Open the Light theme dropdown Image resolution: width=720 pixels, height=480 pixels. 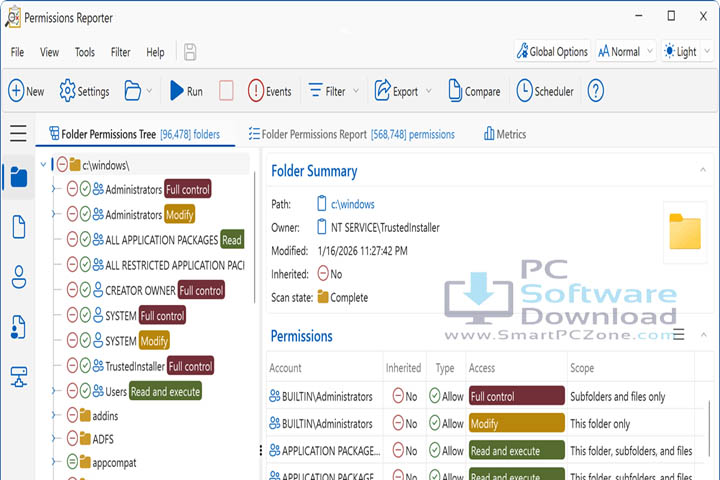[686, 51]
